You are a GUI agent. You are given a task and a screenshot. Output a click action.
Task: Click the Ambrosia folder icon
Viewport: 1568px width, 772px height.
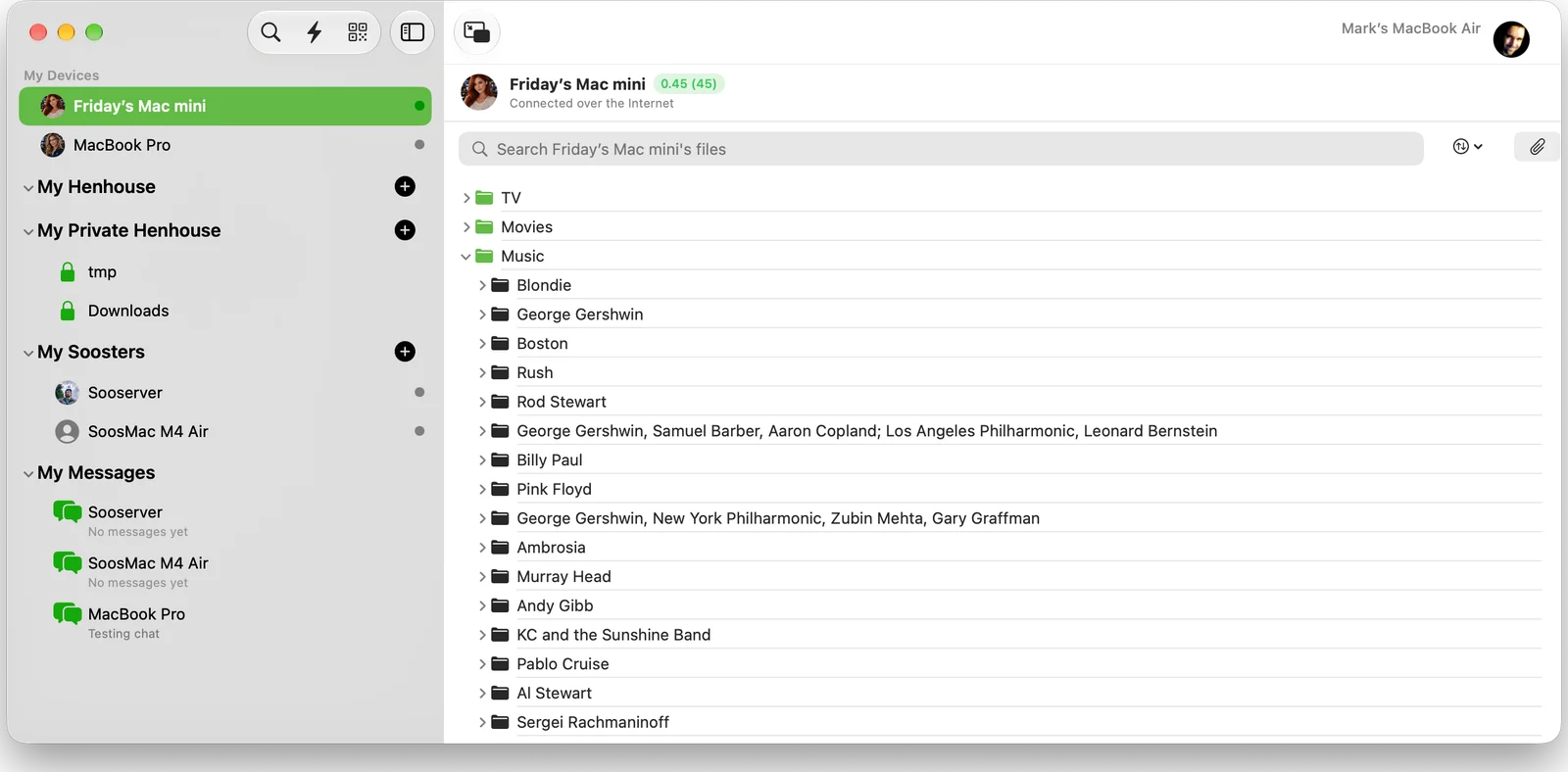coord(500,547)
